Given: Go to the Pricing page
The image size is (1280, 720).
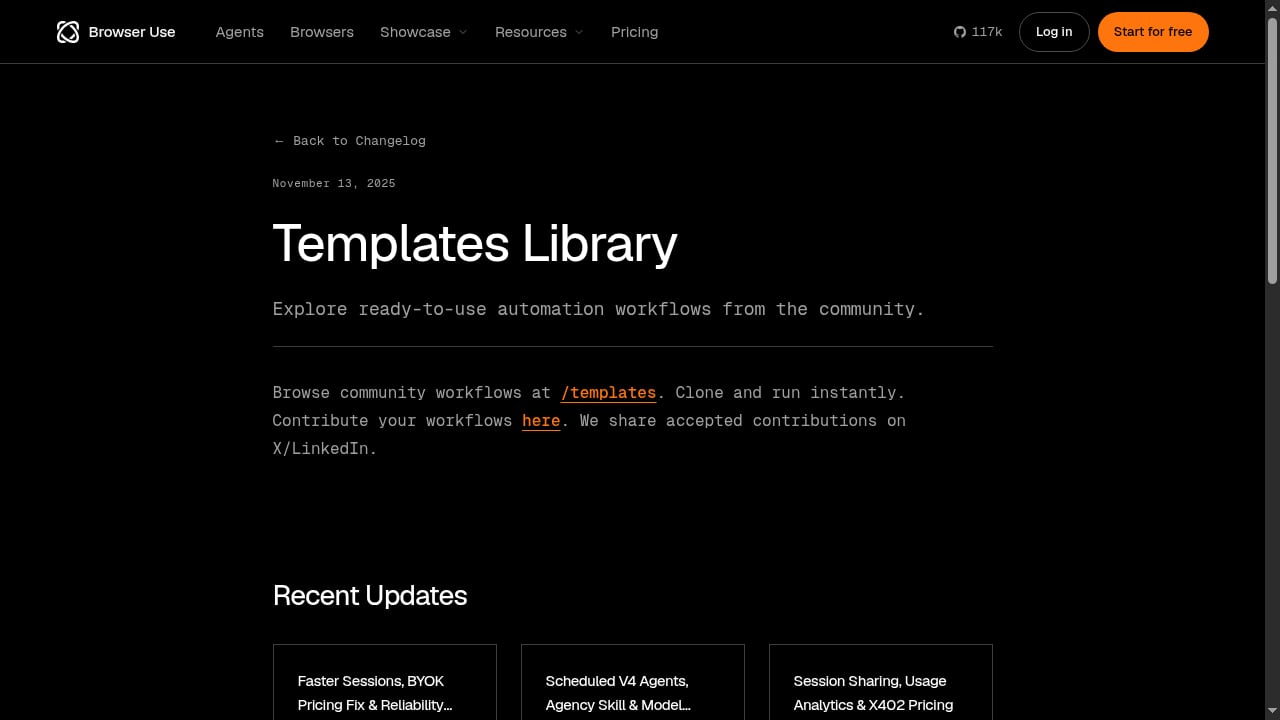Looking at the screenshot, I should (x=635, y=32).
